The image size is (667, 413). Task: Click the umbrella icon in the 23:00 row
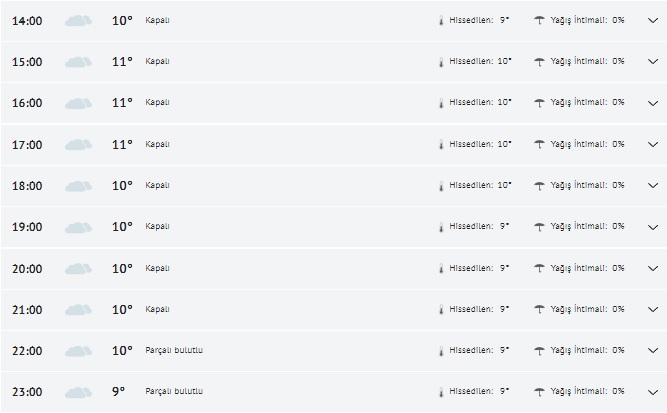(540, 391)
